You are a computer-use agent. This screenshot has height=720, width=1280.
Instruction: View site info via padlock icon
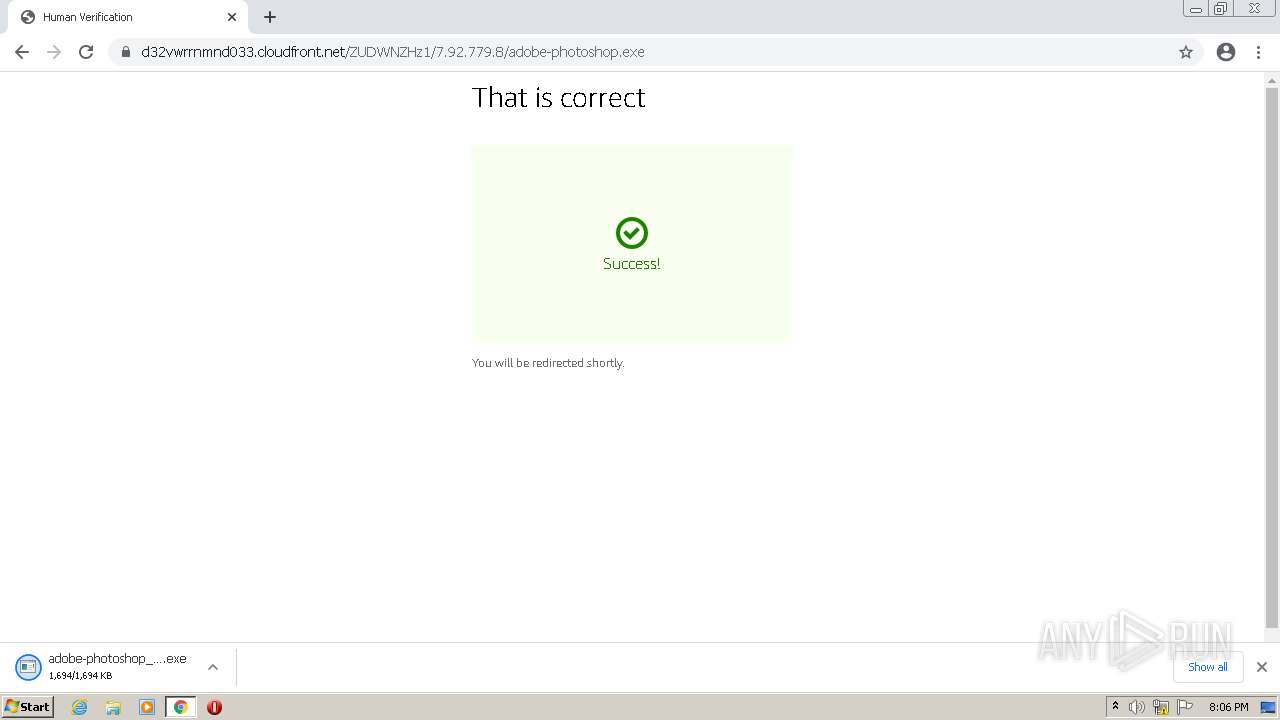[126, 52]
